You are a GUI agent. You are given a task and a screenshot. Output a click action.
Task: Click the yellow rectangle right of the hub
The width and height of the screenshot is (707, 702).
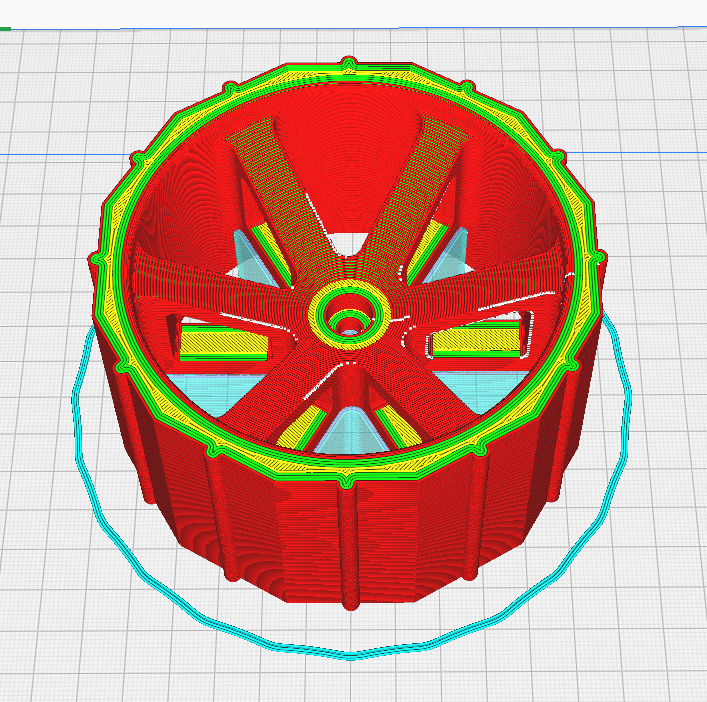click(x=476, y=342)
